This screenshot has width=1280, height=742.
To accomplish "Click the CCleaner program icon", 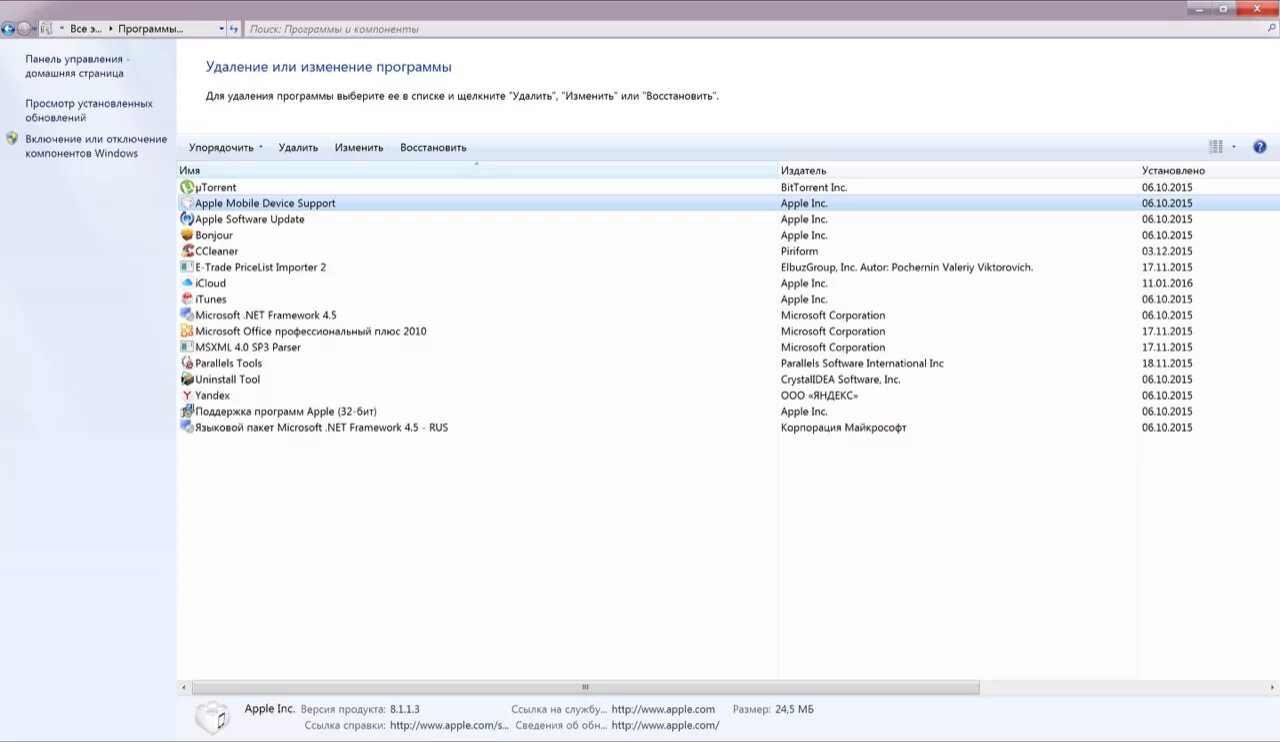I will pos(187,251).
